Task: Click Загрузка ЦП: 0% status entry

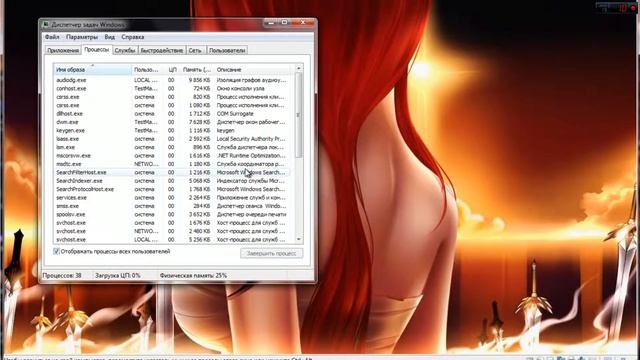Action: (x=118, y=276)
